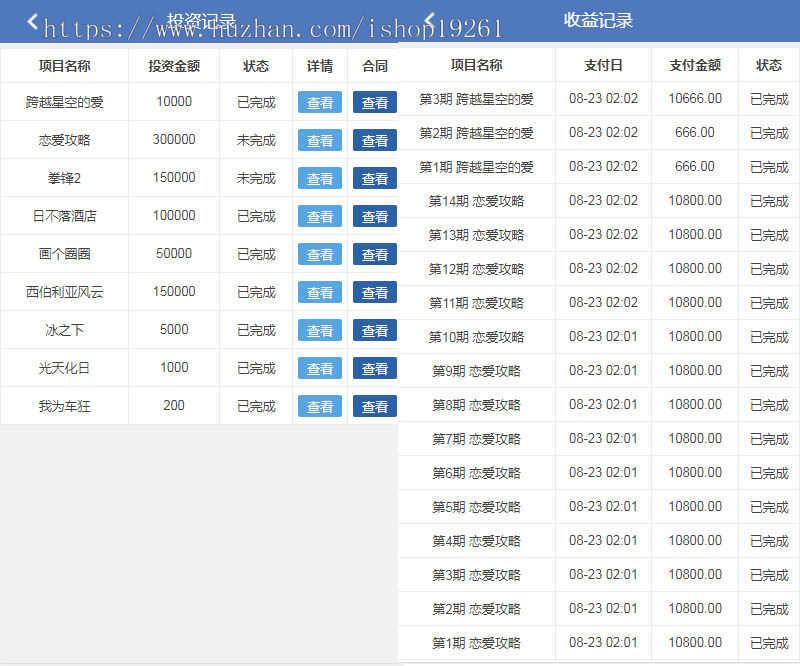View details for 跨越星空的爱 investment
Image resolution: width=800 pixels, height=666 pixels.
point(320,103)
